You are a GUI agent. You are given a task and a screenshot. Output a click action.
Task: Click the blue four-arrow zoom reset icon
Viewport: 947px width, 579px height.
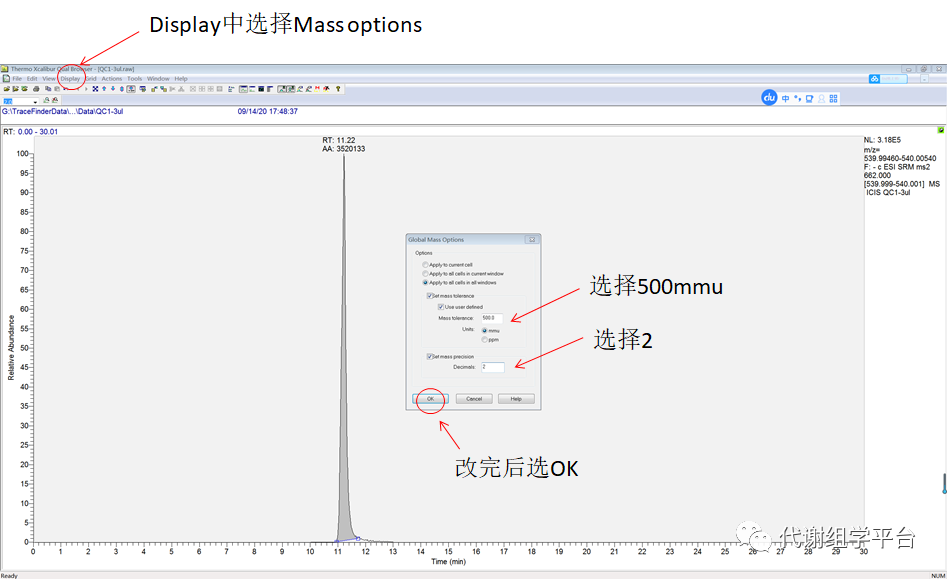click(x=95, y=89)
